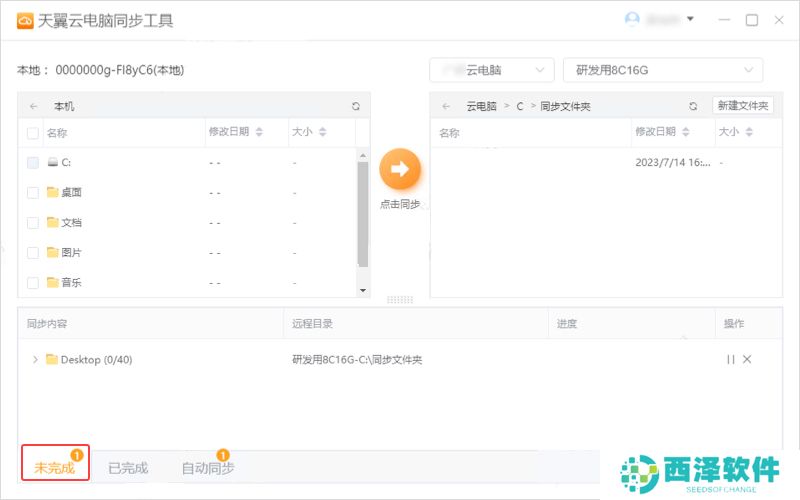Viewport: 800px width, 500px height.
Task: Click the 文档 folder icon
Action: pyautogui.click(x=52, y=222)
